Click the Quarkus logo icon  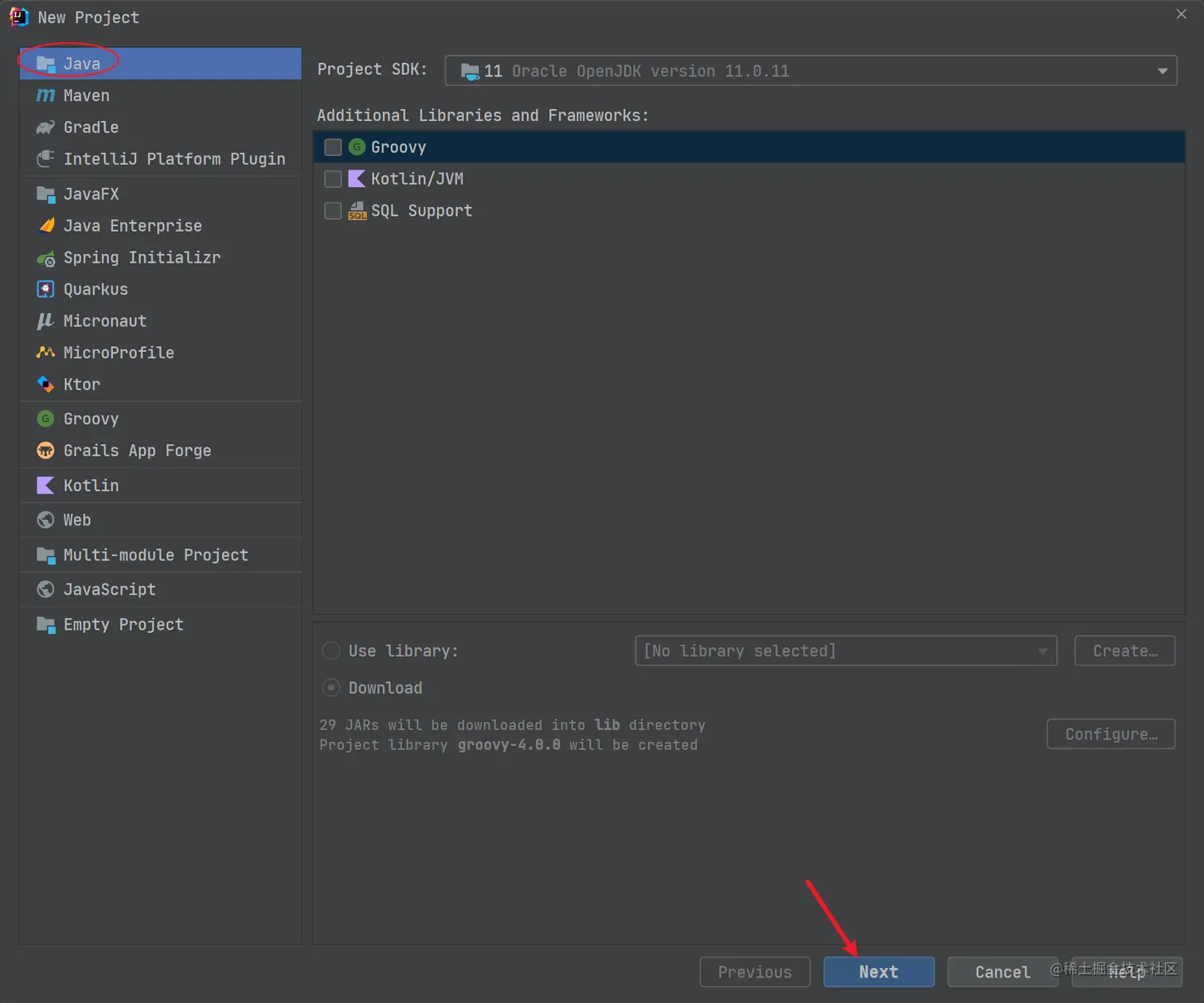coord(45,289)
